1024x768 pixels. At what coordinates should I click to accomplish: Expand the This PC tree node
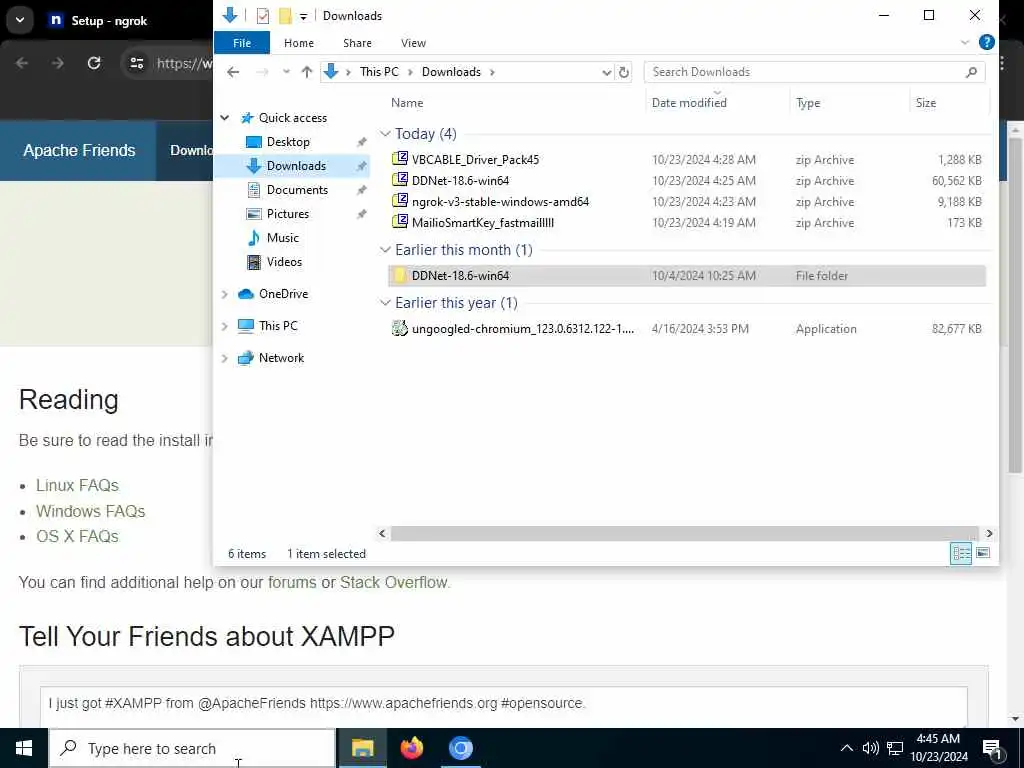click(225, 326)
